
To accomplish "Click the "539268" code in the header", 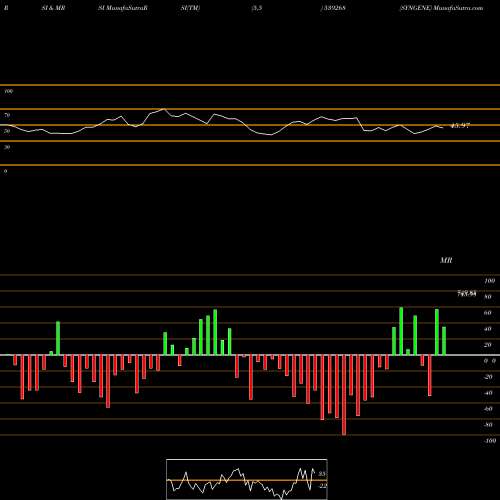I will pos(335,8).
